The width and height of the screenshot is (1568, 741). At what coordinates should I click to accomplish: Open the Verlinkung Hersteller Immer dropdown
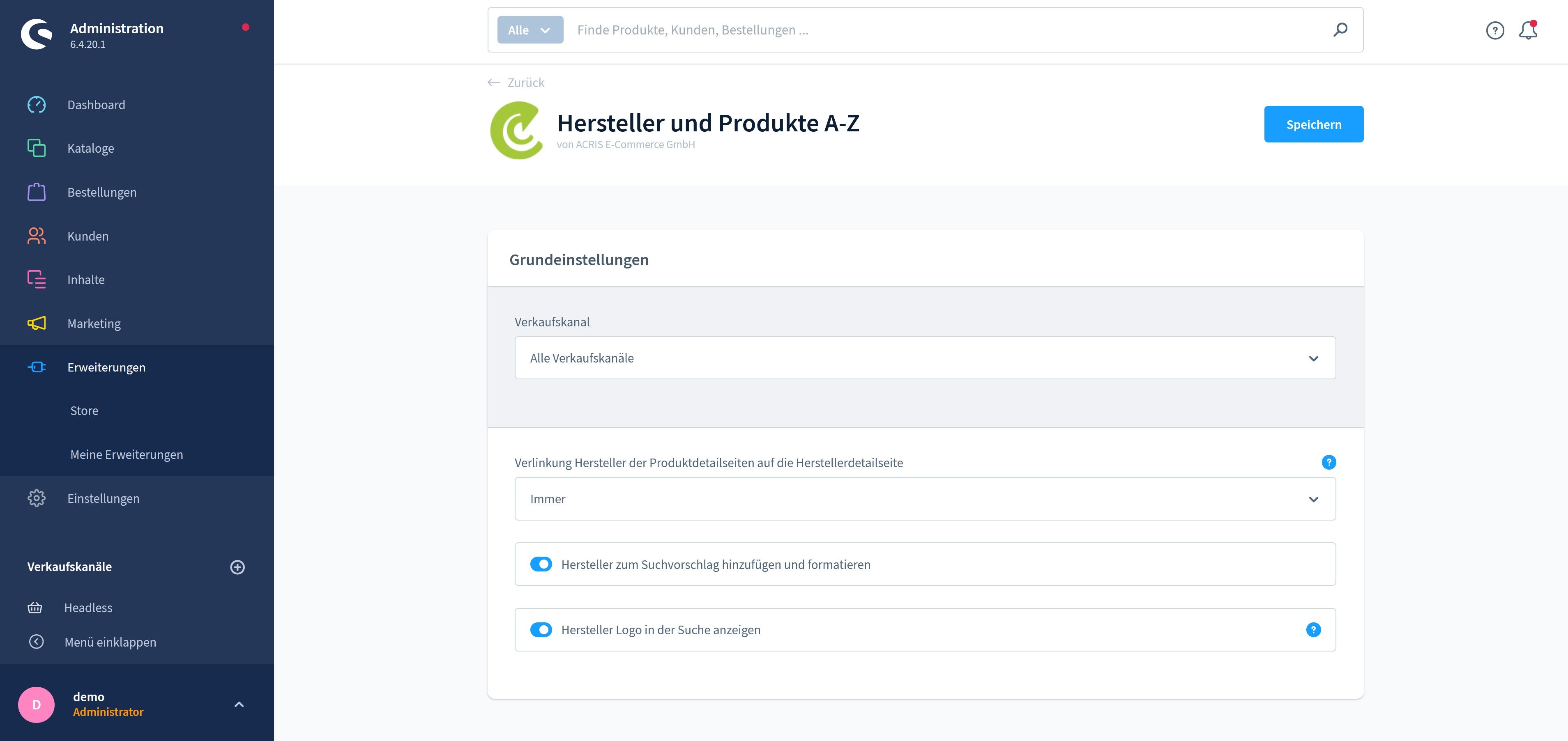(x=925, y=499)
